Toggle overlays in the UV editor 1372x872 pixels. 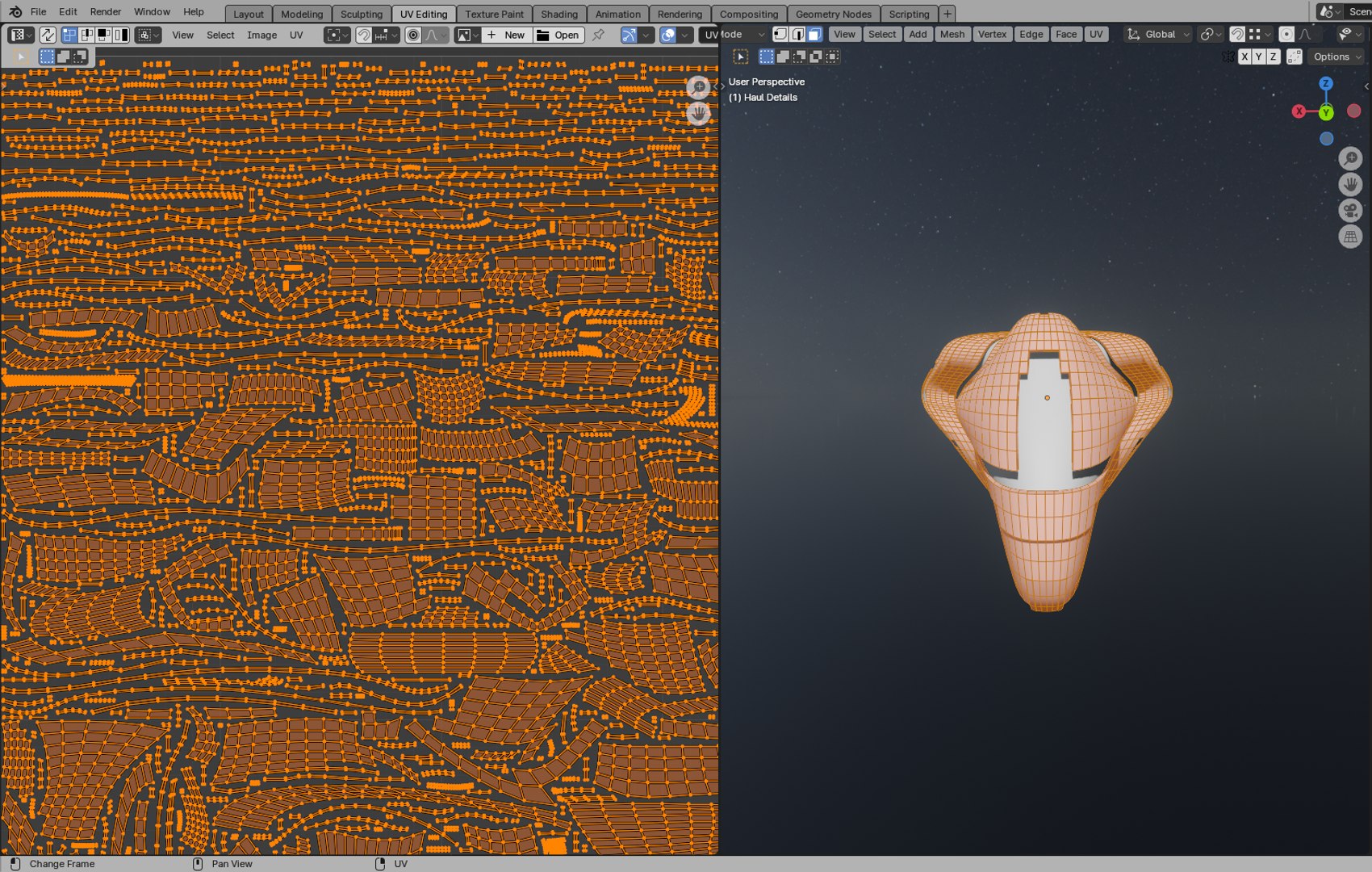tap(667, 35)
